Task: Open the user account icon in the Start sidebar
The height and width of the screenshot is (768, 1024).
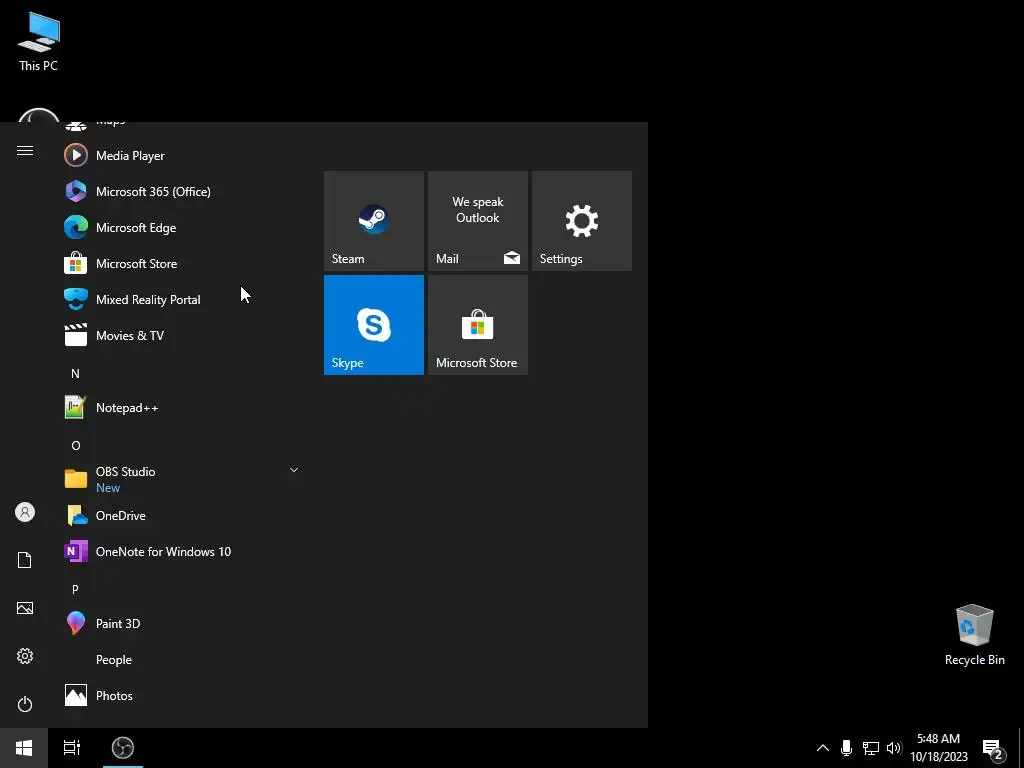Action: pyautogui.click(x=25, y=512)
